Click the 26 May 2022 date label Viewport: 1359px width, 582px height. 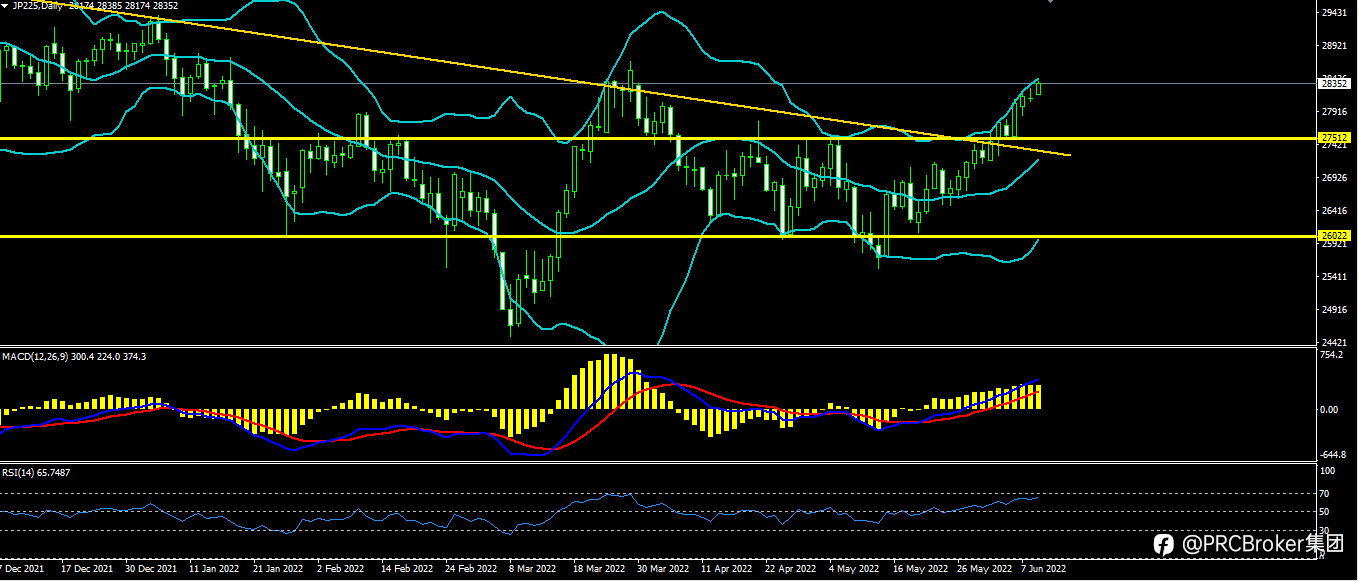983,568
